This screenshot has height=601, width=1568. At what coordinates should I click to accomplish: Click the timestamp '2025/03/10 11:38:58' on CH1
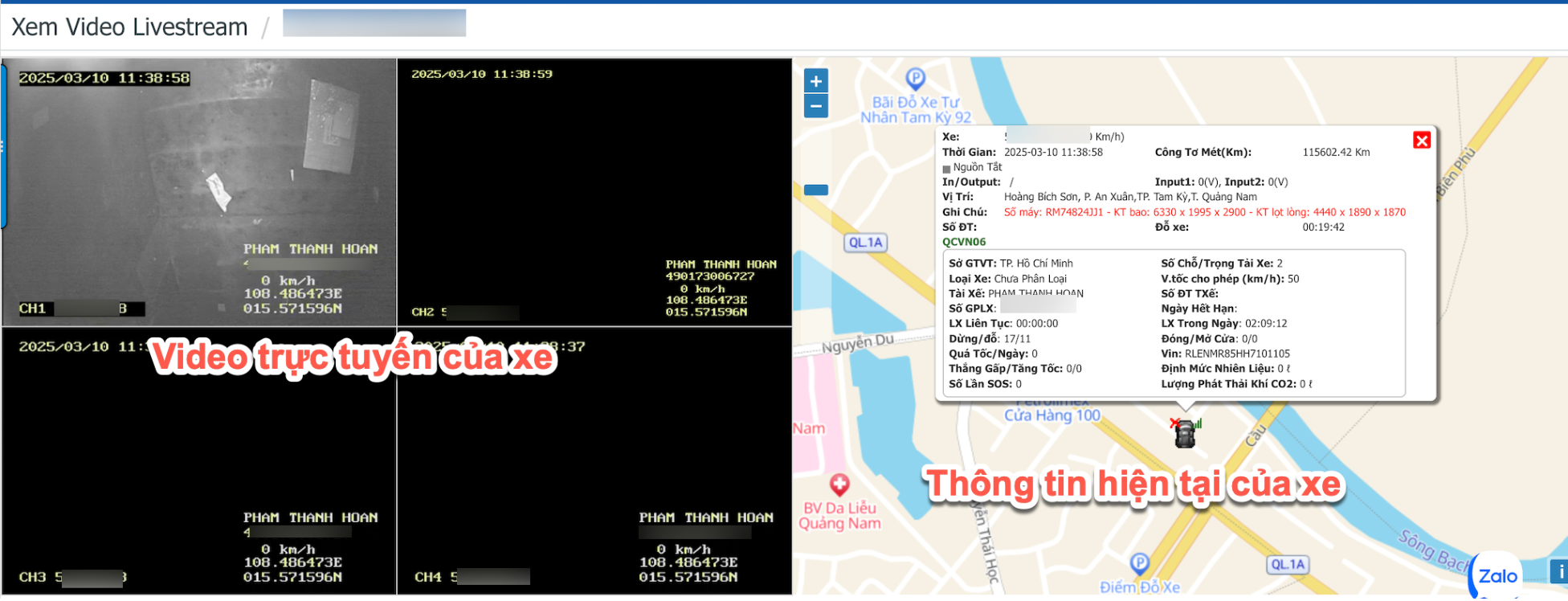click(x=104, y=78)
